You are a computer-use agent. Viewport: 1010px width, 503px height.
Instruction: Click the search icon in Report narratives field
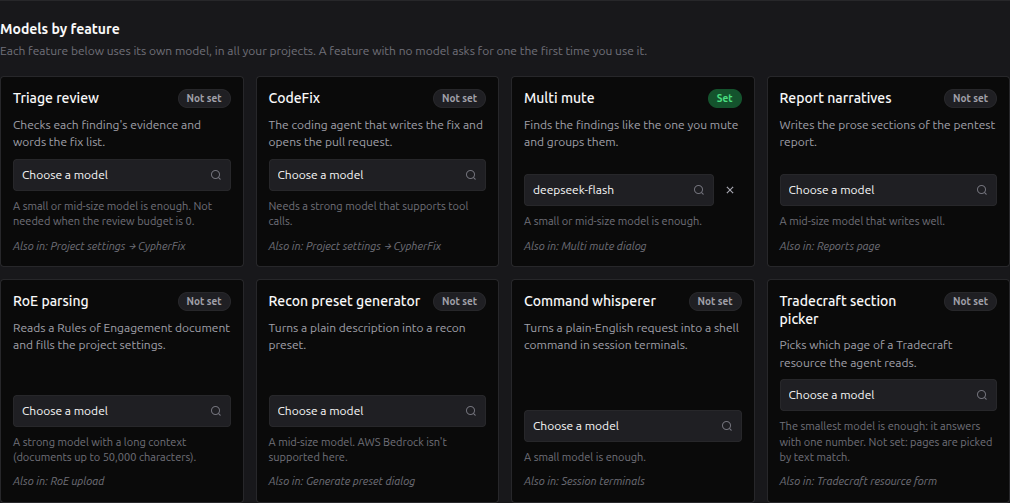click(x=982, y=190)
